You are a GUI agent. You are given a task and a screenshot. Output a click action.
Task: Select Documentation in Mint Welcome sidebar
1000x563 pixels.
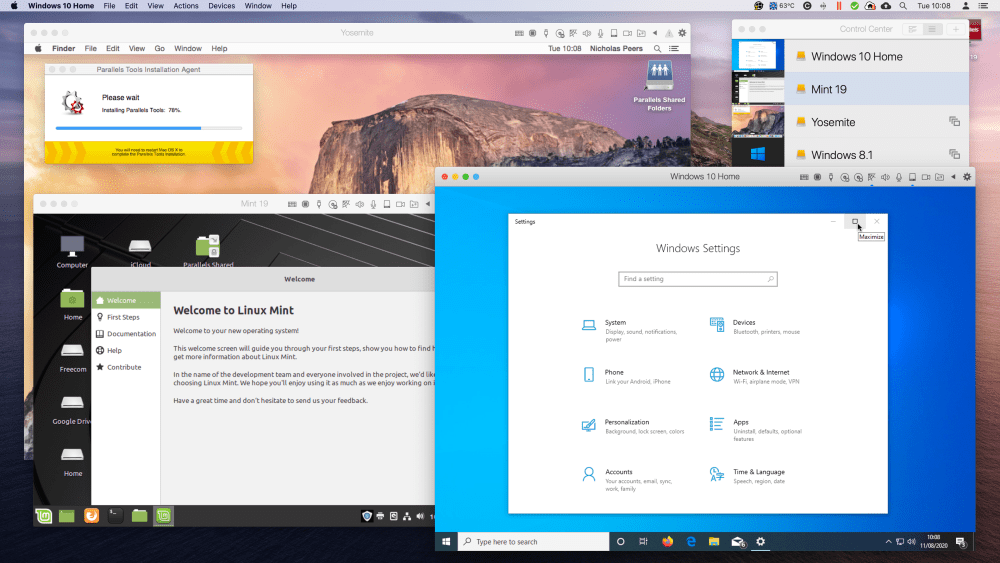(x=126, y=333)
